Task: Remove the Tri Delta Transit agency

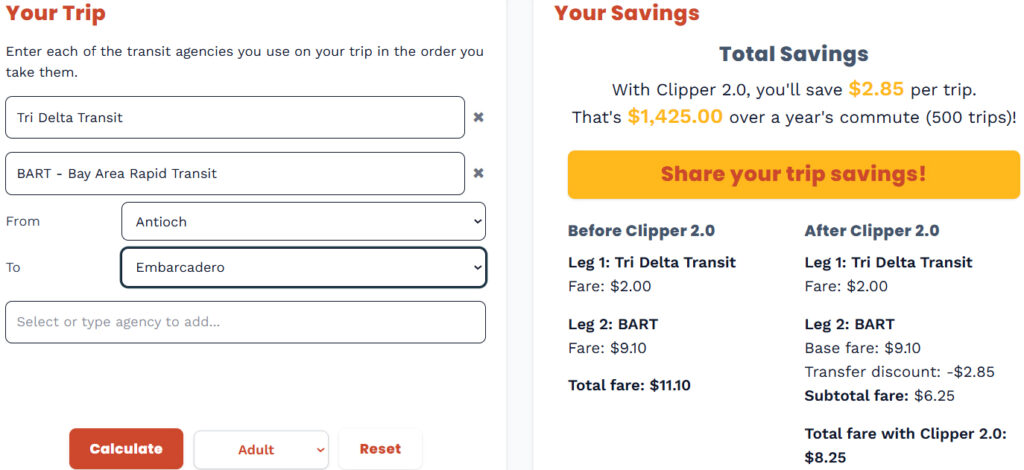Action: 478,118
